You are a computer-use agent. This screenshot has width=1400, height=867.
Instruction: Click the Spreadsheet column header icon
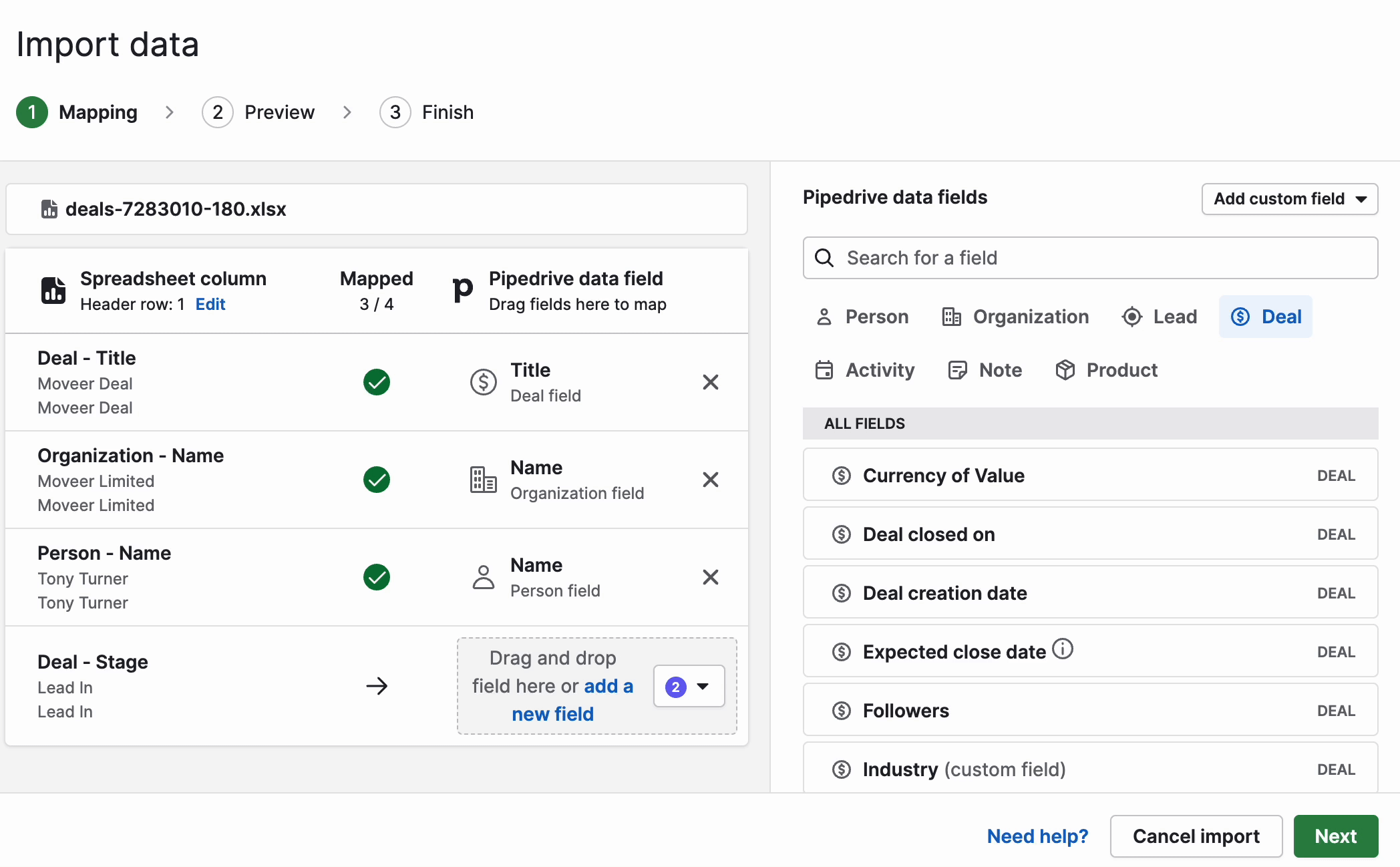pos(53,291)
